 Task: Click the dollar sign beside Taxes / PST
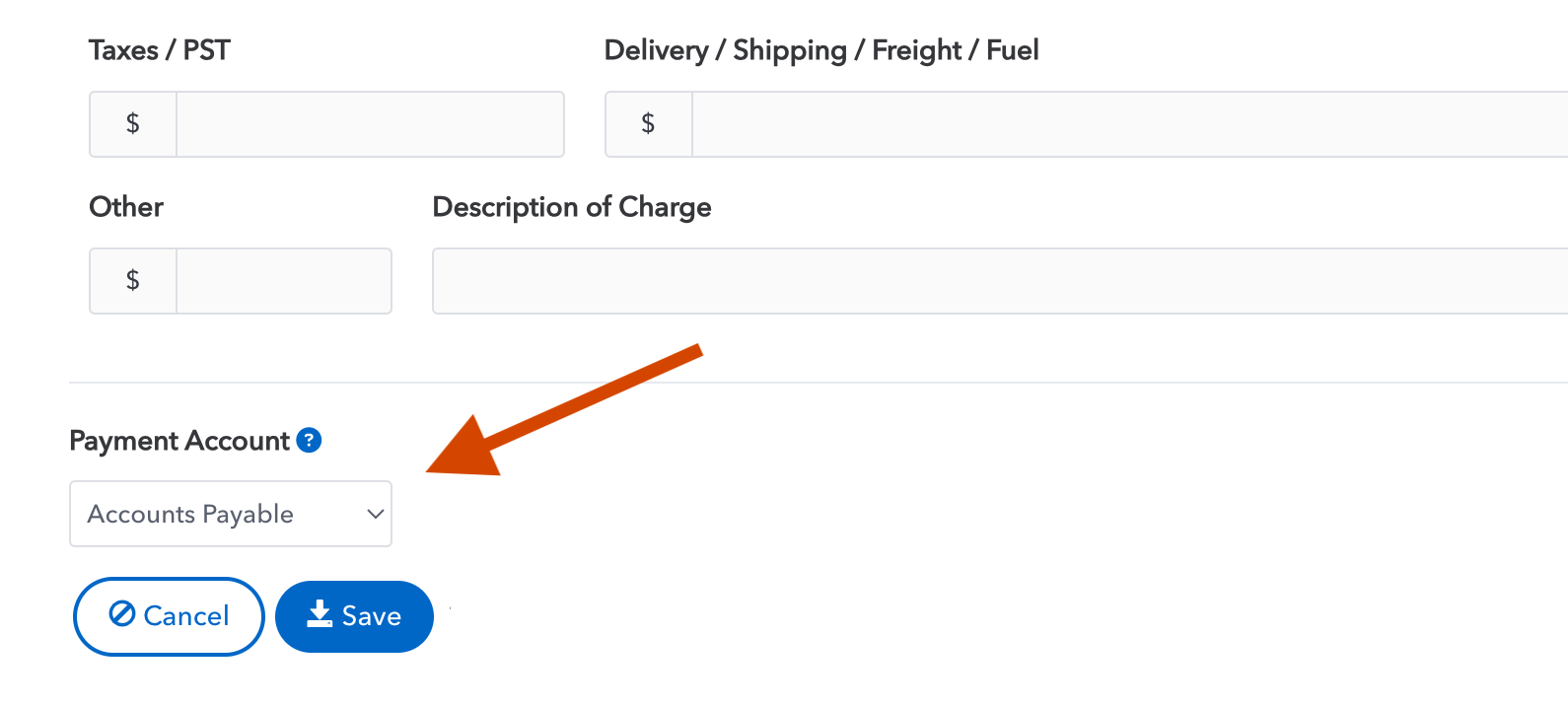tap(133, 124)
